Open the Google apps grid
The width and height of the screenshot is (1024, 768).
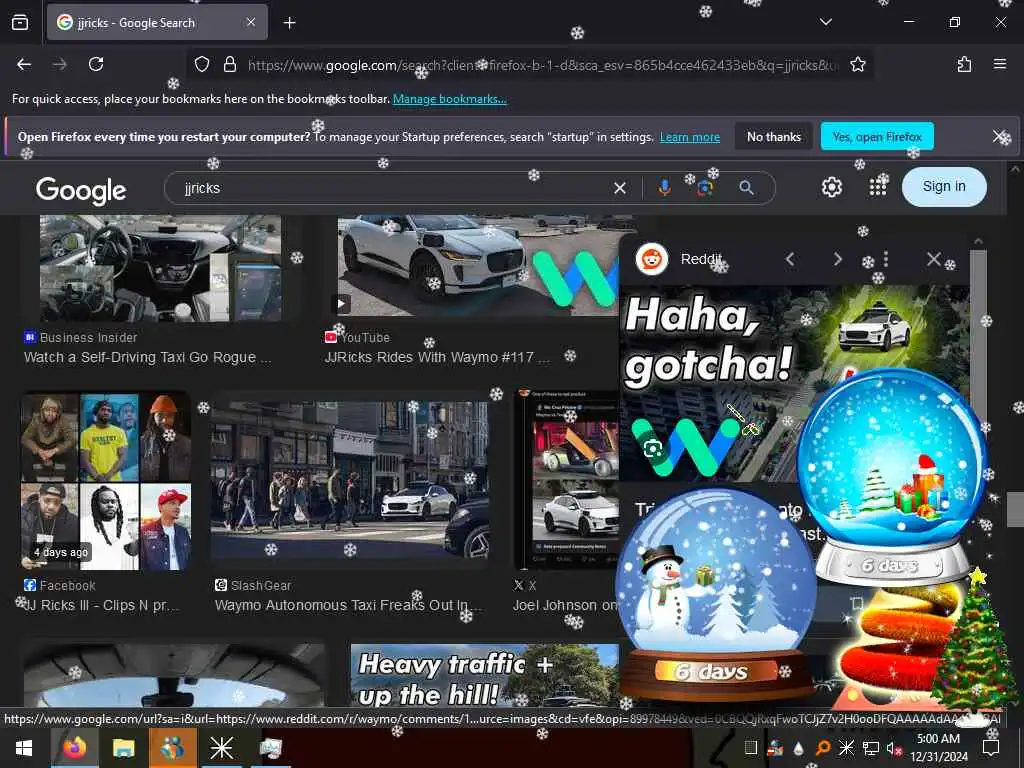878,187
